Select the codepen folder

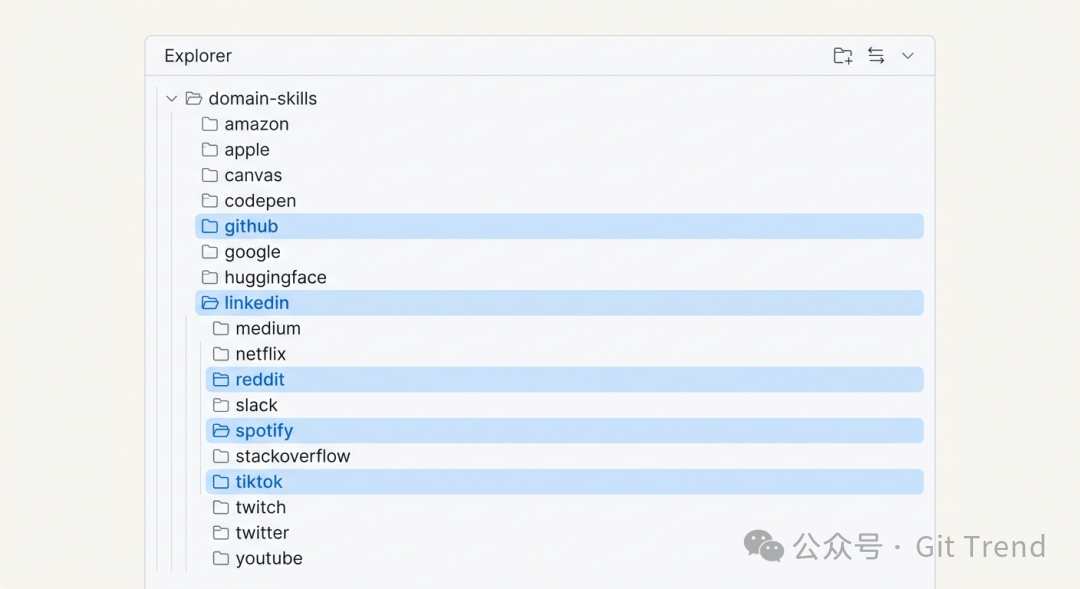pyautogui.click(x=266, y=200)
